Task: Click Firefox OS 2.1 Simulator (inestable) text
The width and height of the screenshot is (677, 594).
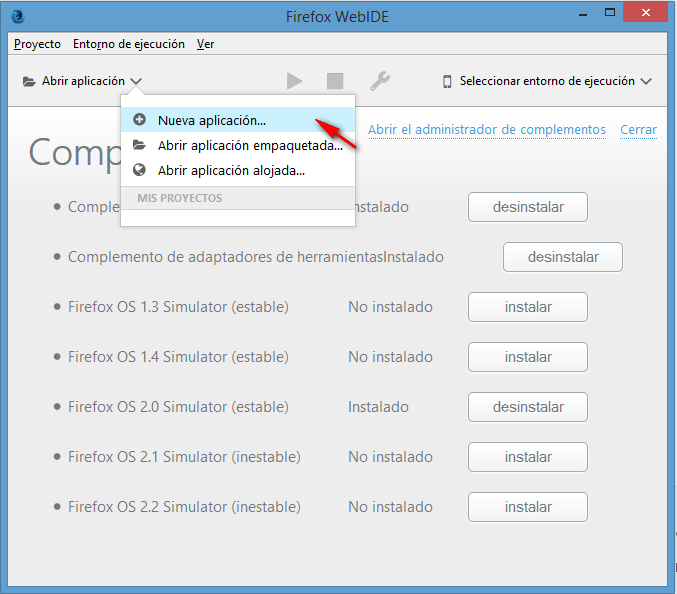Action: pyautogui.click(x=184, y=457)
